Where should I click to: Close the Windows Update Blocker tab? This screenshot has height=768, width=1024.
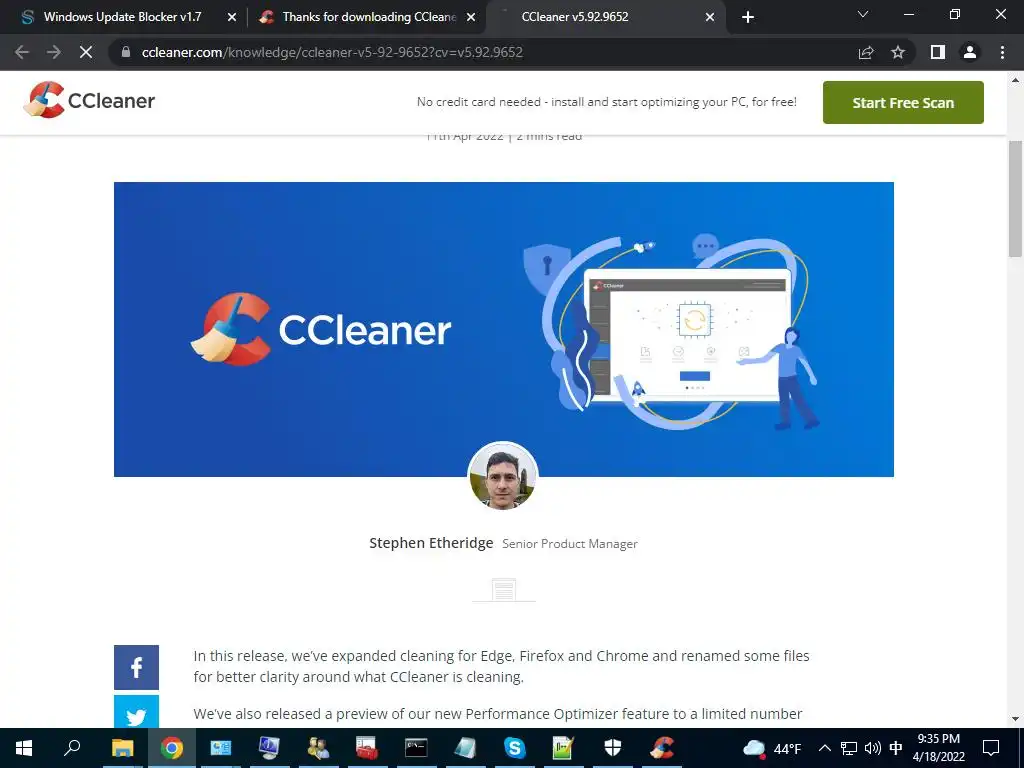coord(231,18)
